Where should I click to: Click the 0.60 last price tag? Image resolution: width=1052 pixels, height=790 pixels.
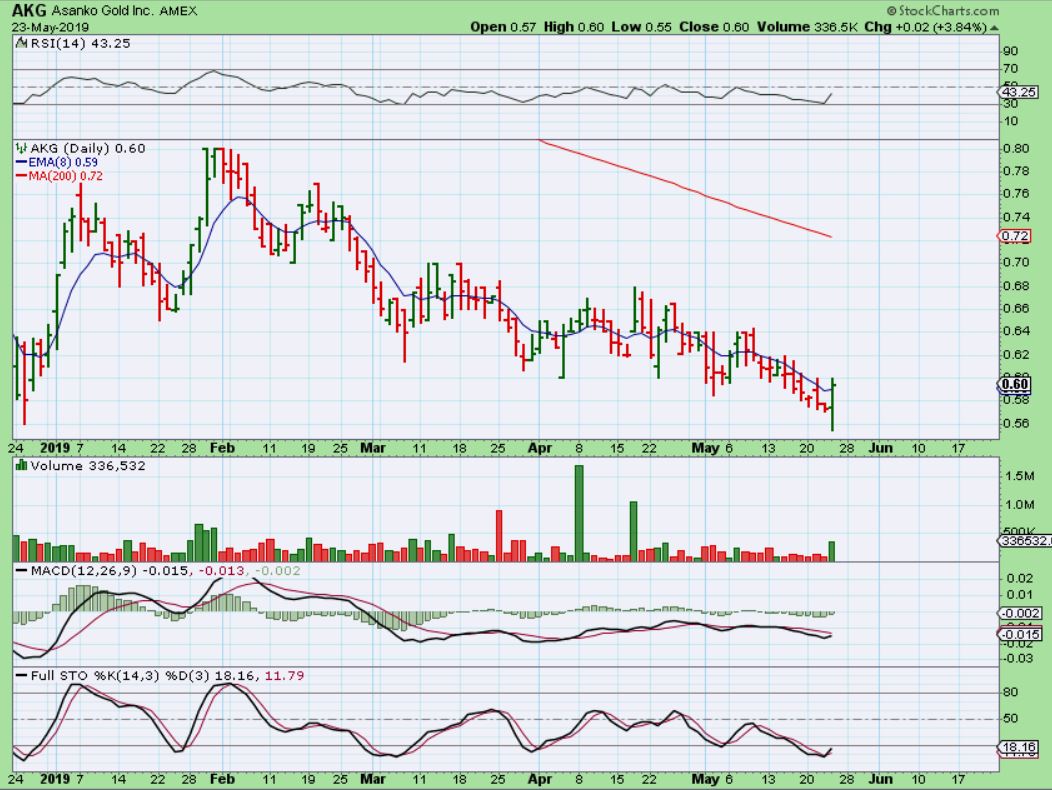pos(1016,384)
